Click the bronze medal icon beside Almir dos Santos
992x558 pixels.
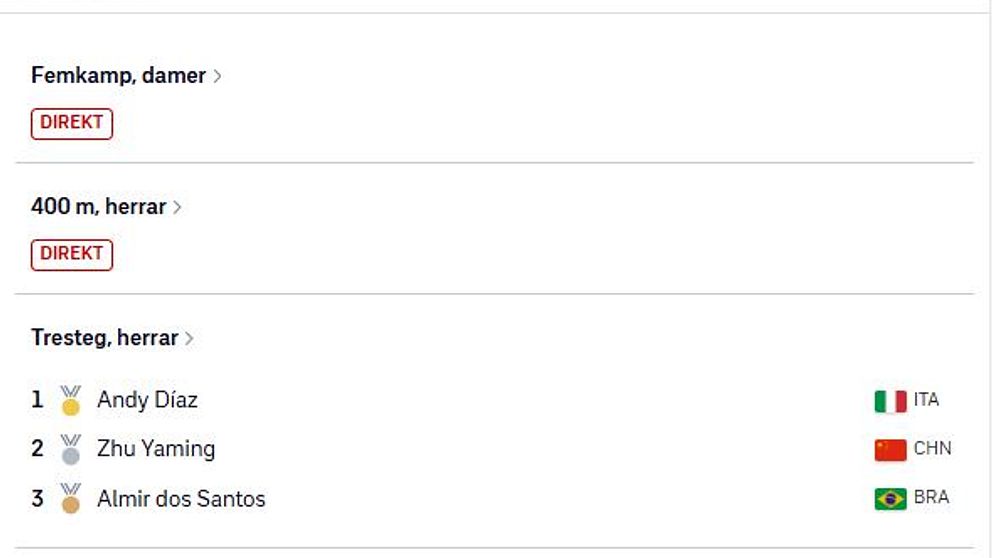pyautogui.click(x=71, y=499)
